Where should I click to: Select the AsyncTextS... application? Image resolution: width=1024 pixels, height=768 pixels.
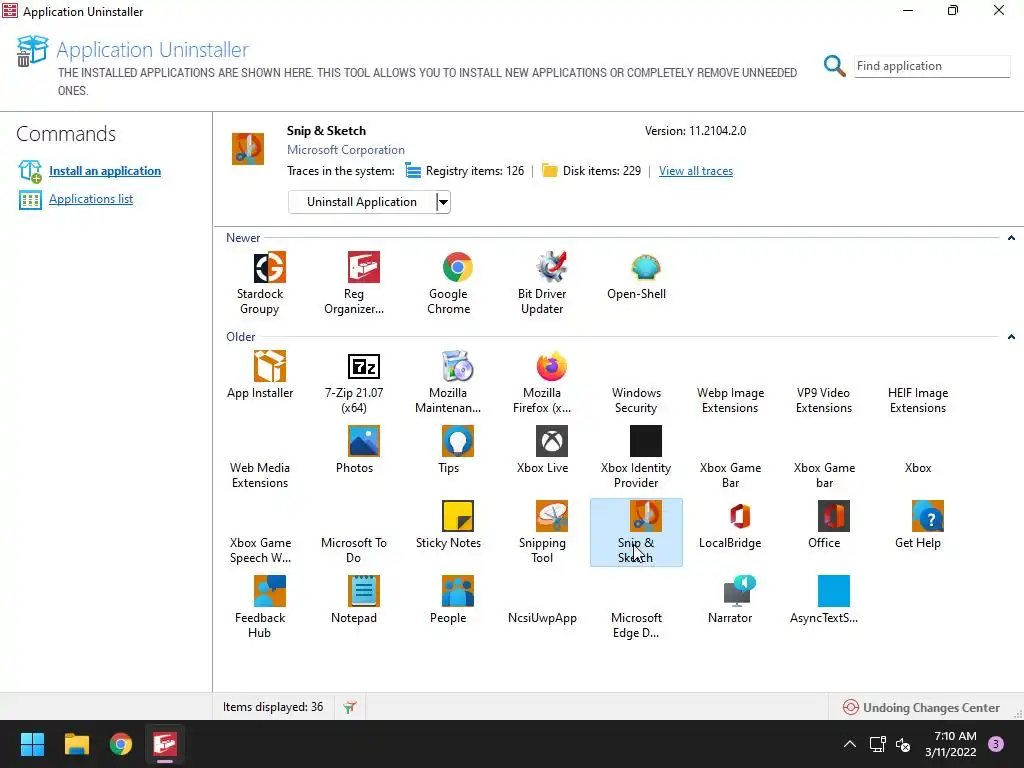pyautogui.click(x=824, y=600)
